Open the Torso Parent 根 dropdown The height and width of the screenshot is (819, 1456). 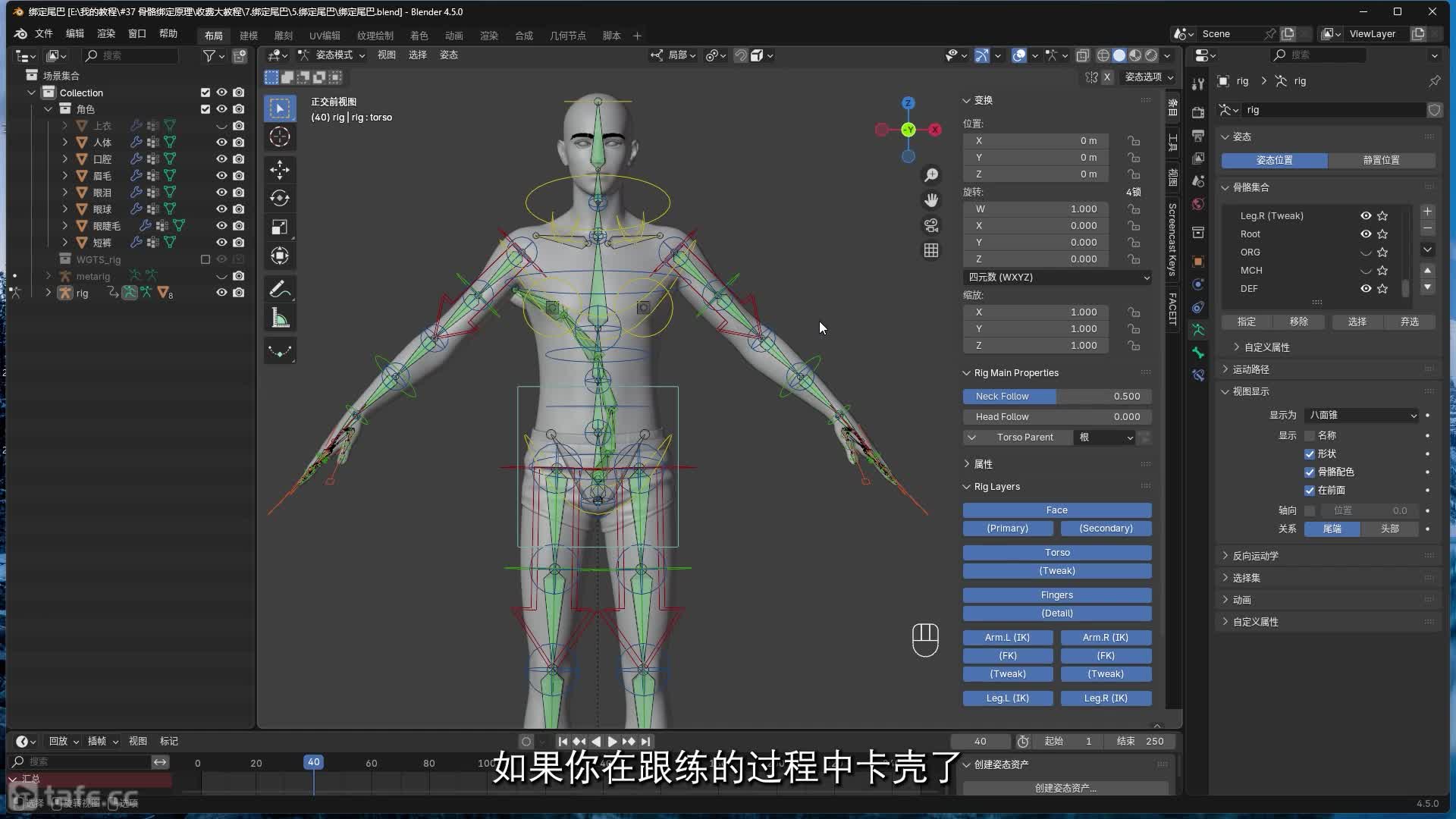coord(1104,438)
